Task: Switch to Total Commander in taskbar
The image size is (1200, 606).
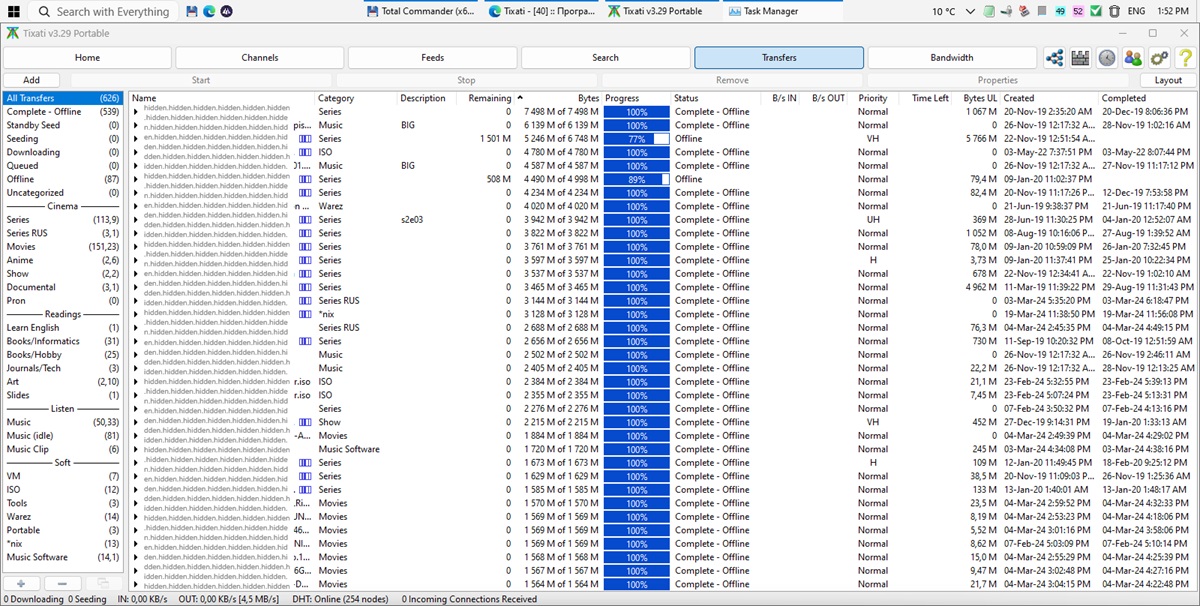Action: [x=421, y=12]
